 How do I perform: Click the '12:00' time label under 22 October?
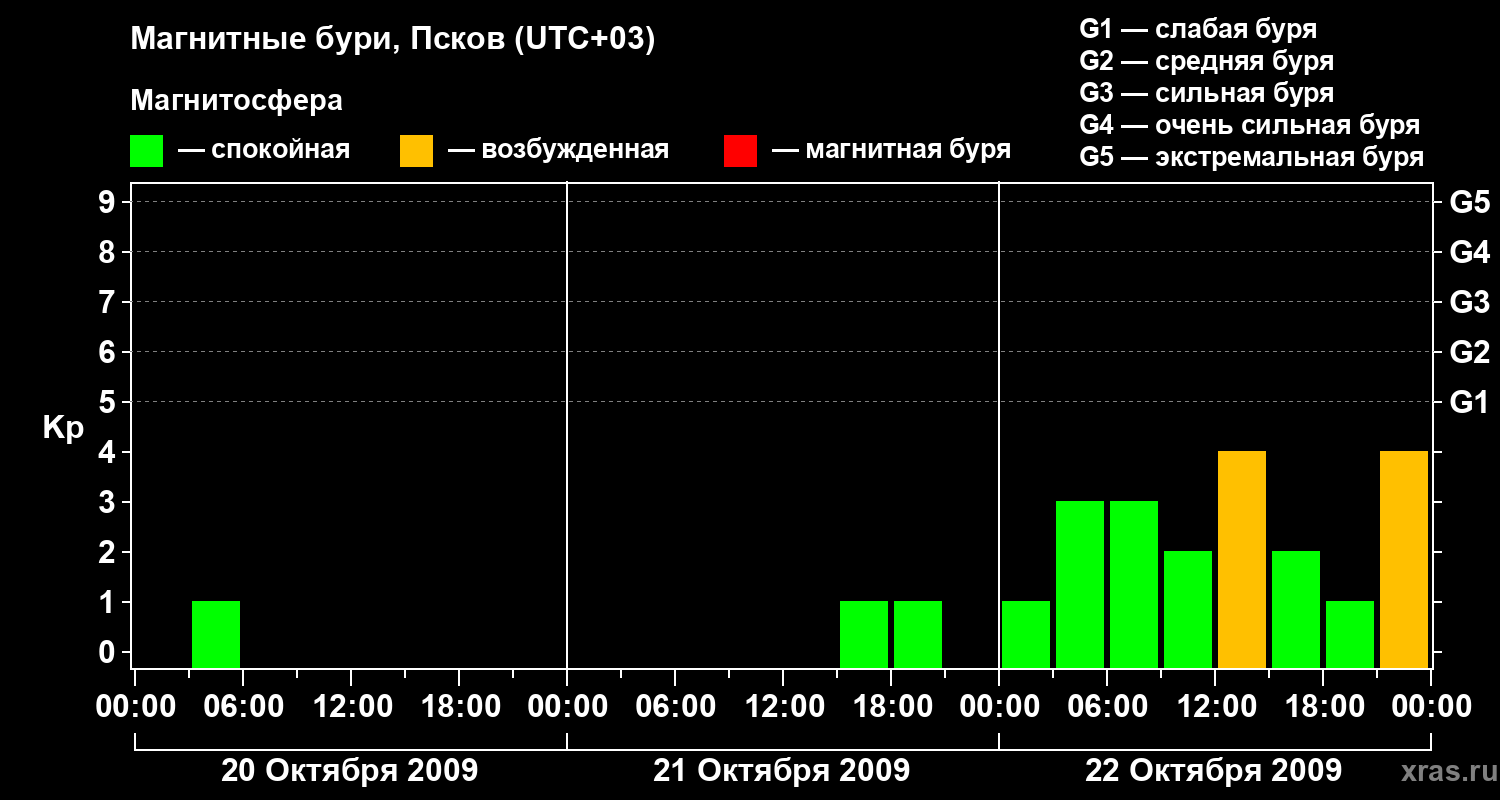click(x=1215, y=706)
